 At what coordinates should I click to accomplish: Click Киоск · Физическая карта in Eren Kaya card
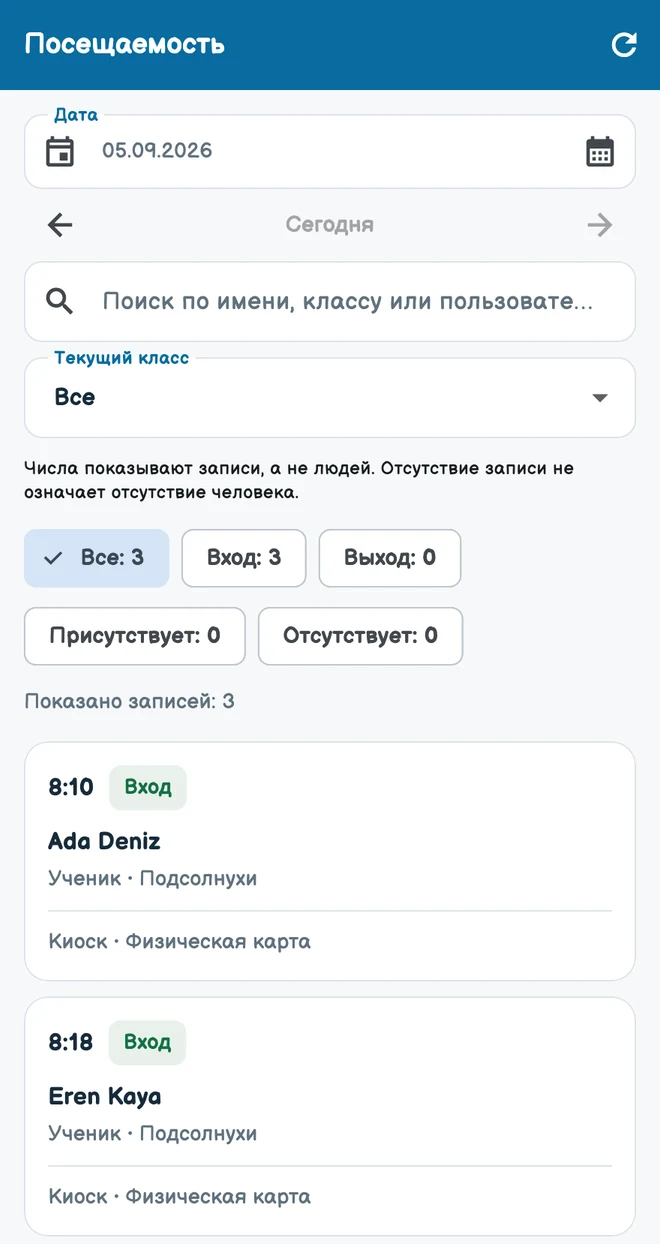pyautogui.click(x=180, y=1197)
